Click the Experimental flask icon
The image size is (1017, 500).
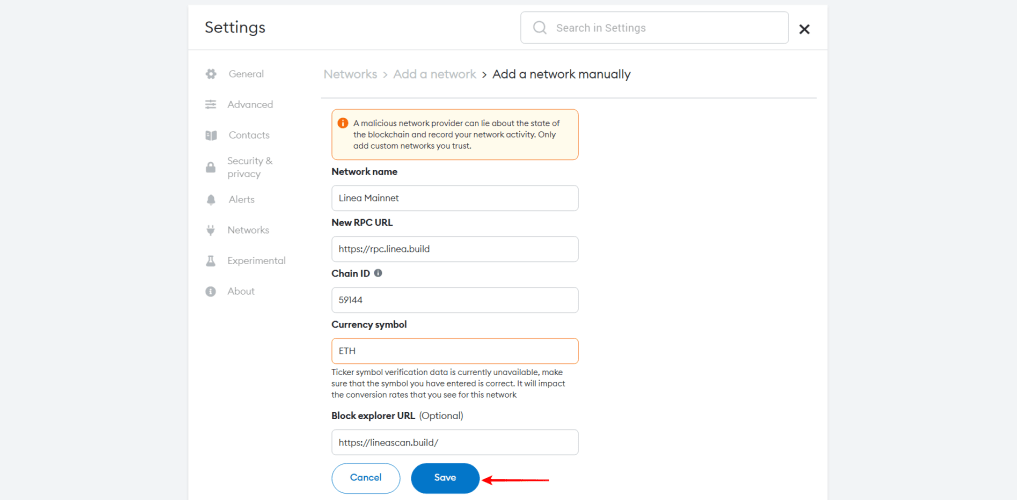211,261
